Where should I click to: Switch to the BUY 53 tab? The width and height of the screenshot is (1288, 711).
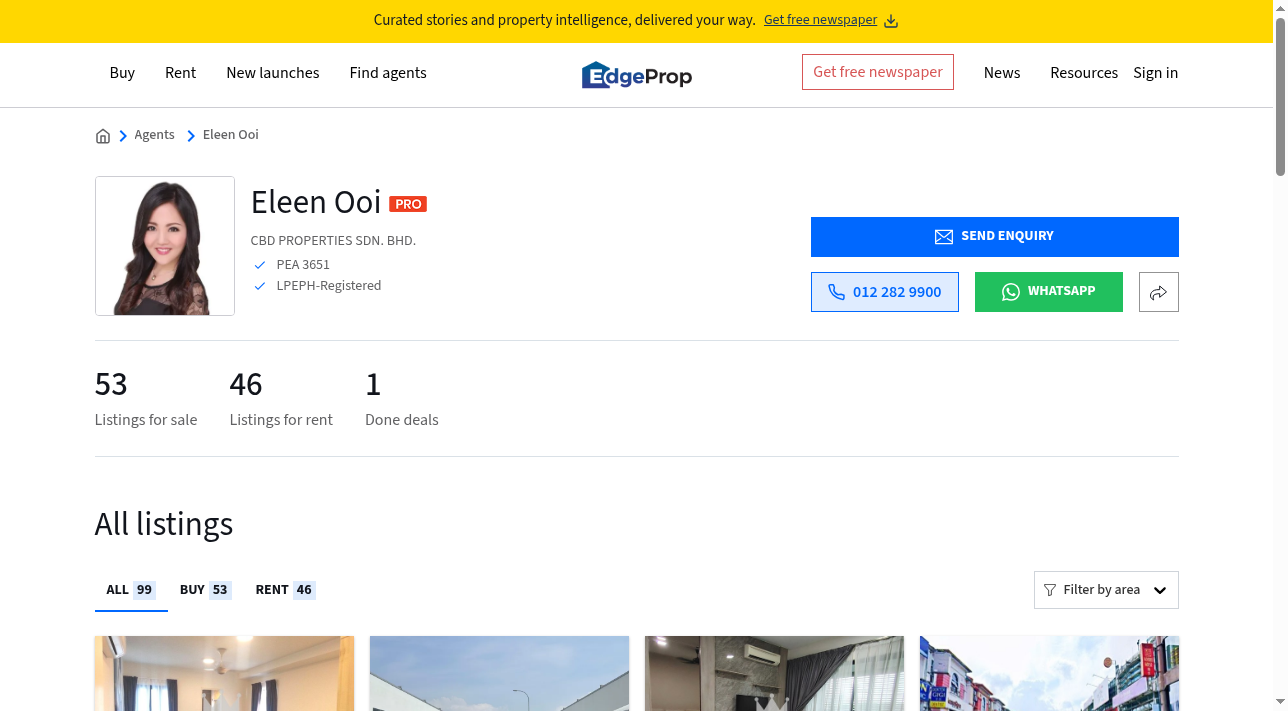[205, 590]
